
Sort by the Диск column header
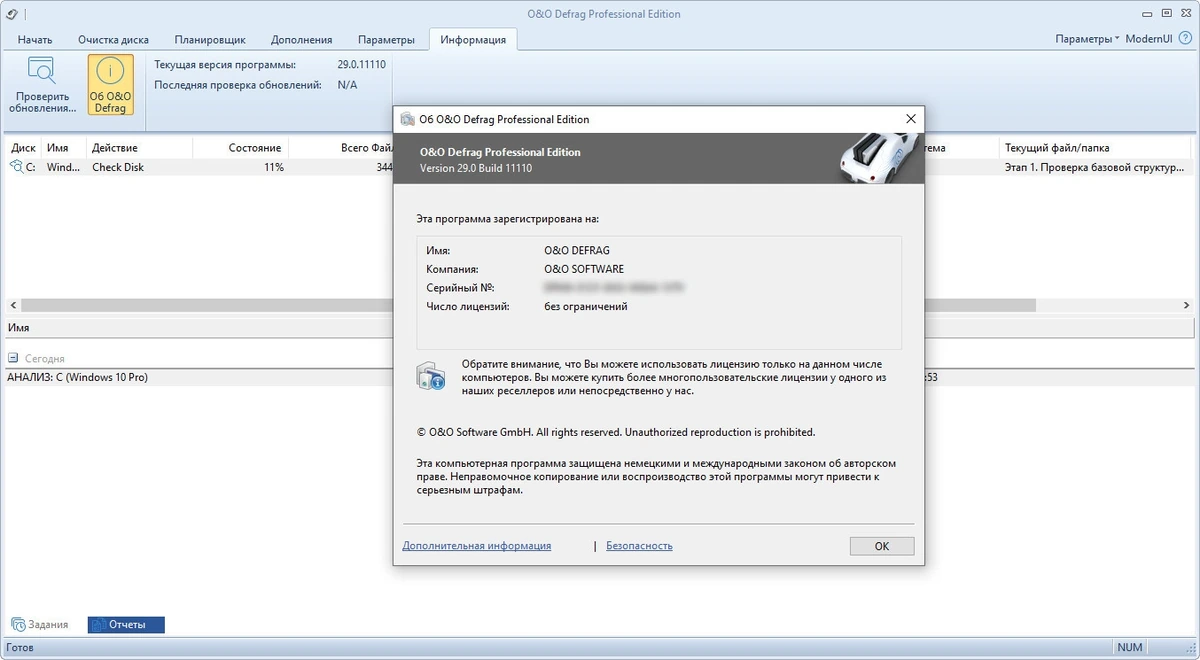[23, 147]
